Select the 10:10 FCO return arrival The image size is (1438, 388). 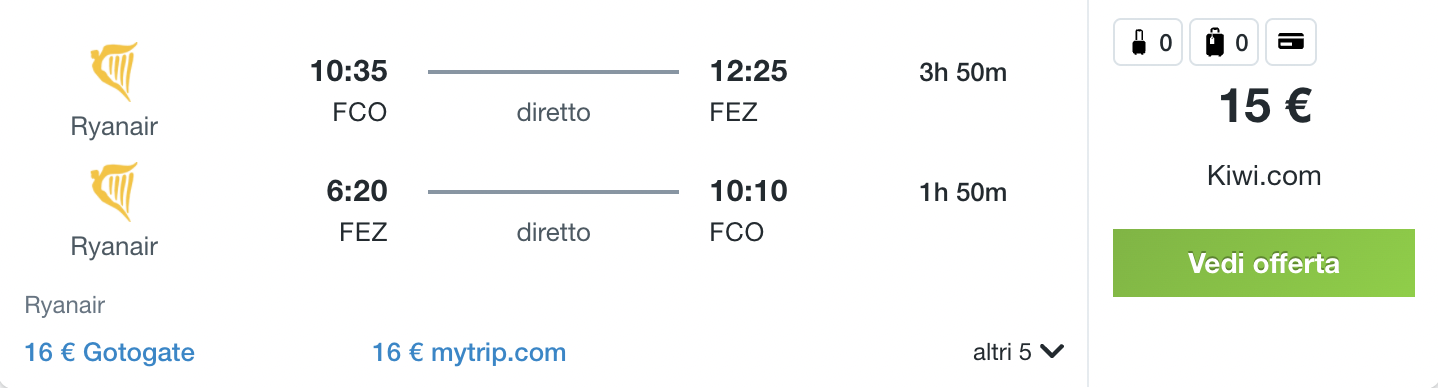click(x=748, y=191)
